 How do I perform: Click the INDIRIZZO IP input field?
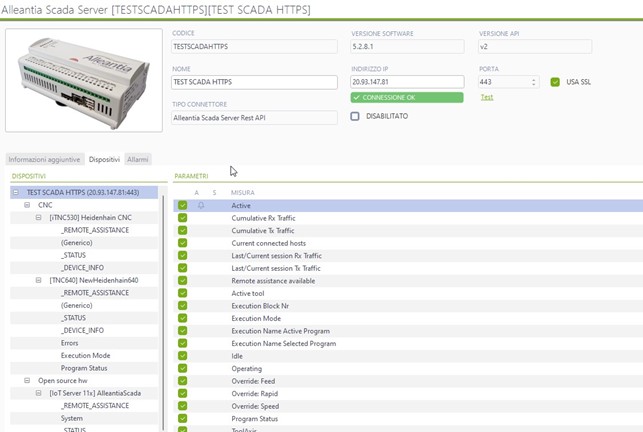[x=407, y=82]
